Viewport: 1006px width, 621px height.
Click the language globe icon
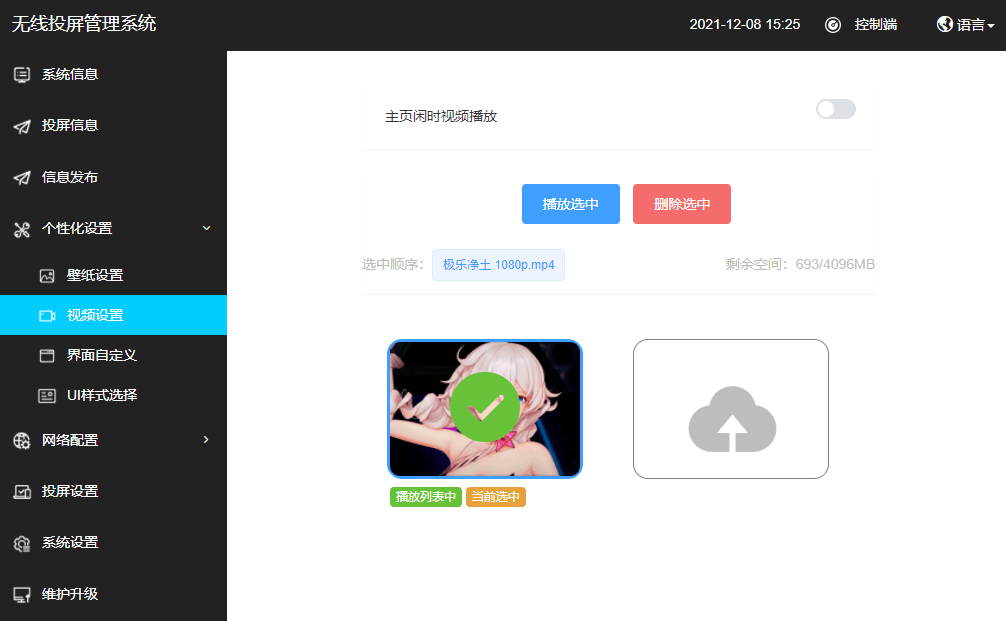pos(944,24)
